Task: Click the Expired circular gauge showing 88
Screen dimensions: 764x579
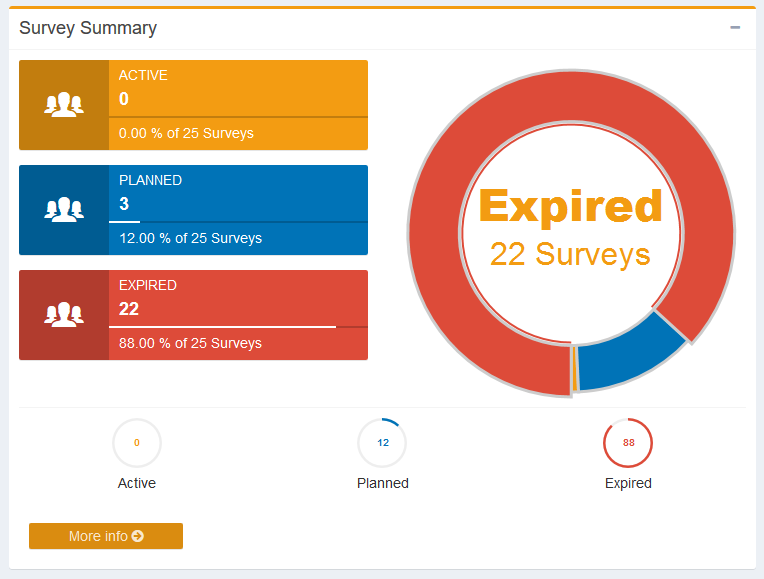Action: (x=628, y=442)
